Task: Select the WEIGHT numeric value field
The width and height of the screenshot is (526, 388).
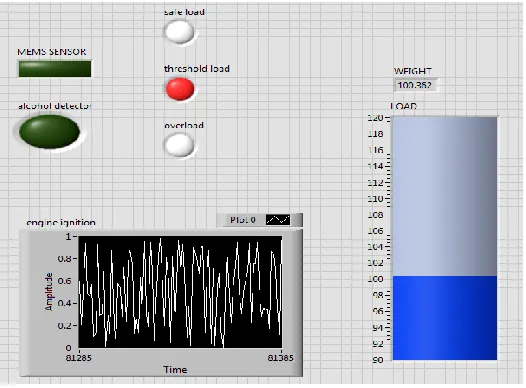Action: click(416, 85)
